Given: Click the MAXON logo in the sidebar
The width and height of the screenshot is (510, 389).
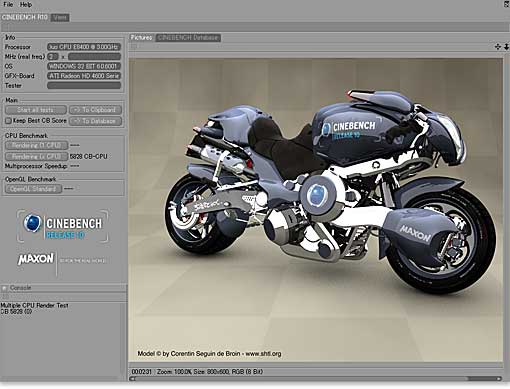Looking at the screenshot, I should pyautogui.click(x=36, y=259).
